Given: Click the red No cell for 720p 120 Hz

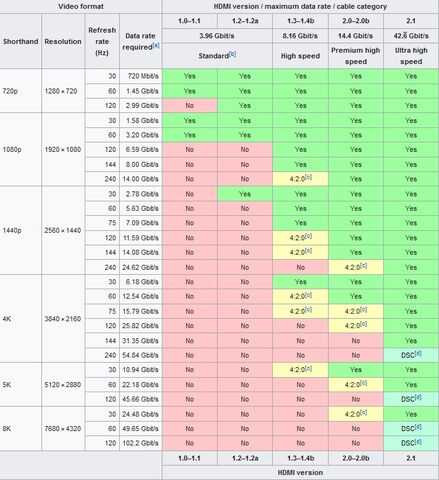Looking at the screenshot, I should (190, 105).
